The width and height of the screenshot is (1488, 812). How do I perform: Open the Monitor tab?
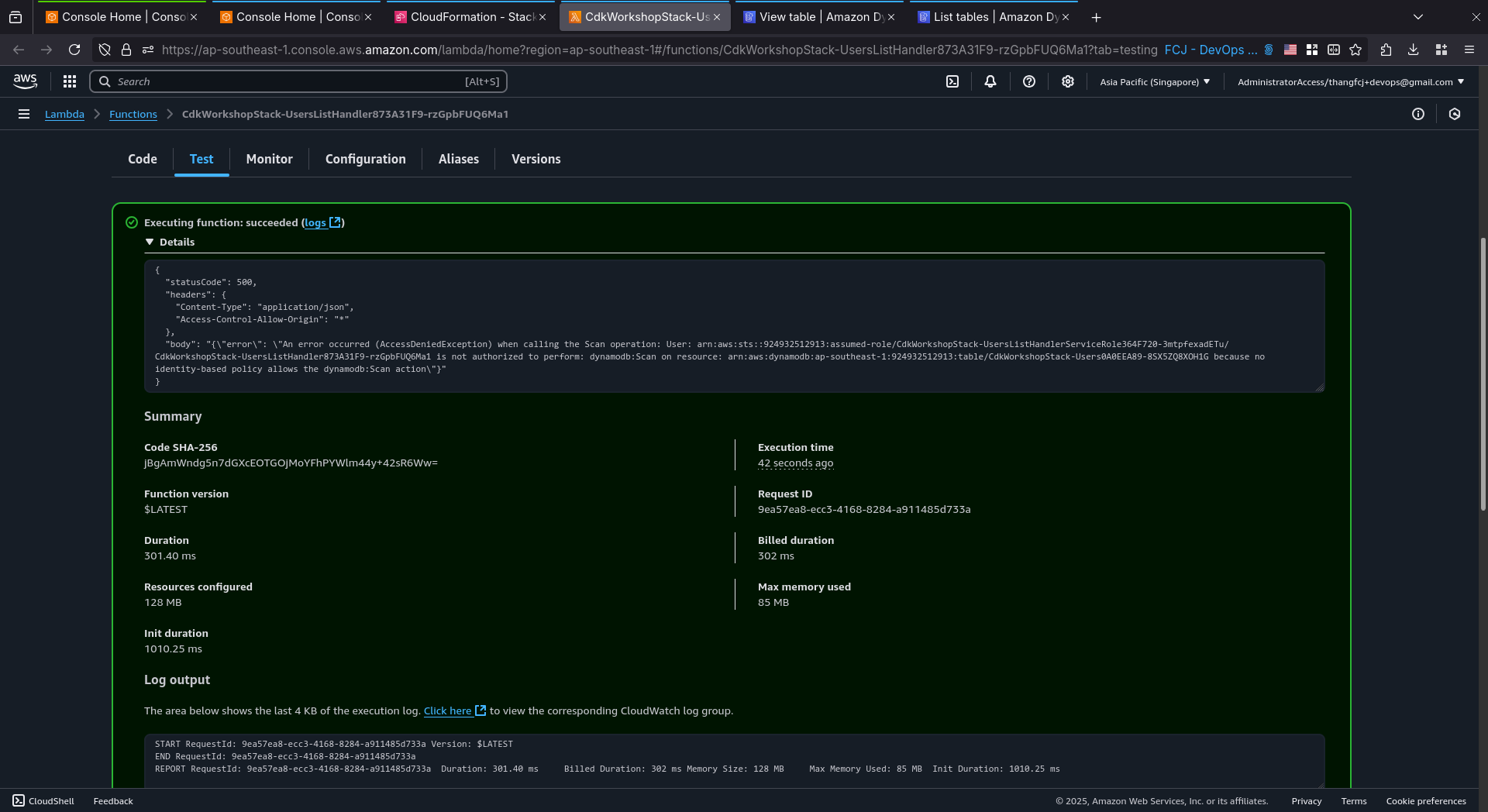[x=269, y=159]
